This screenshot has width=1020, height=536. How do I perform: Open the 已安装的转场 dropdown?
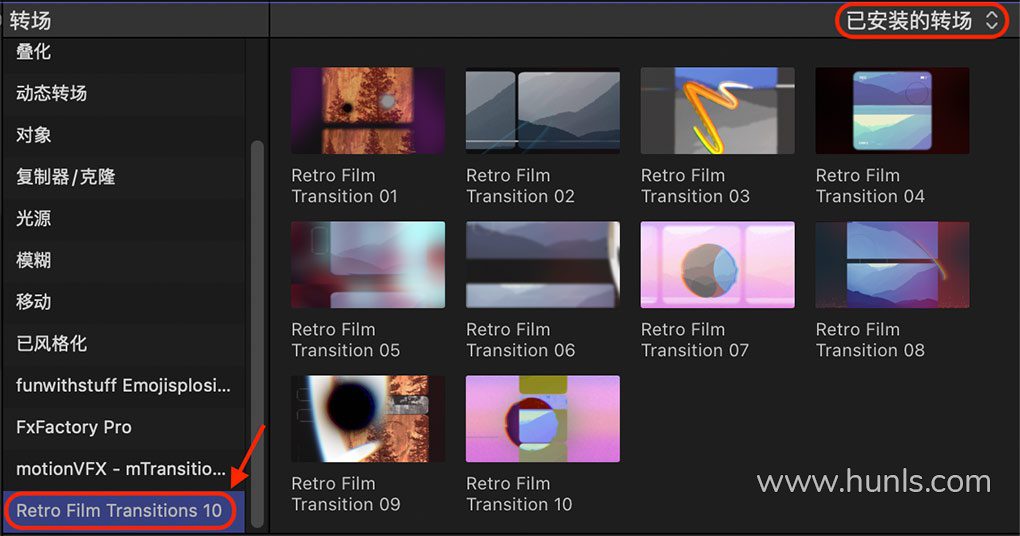[921, 20]
